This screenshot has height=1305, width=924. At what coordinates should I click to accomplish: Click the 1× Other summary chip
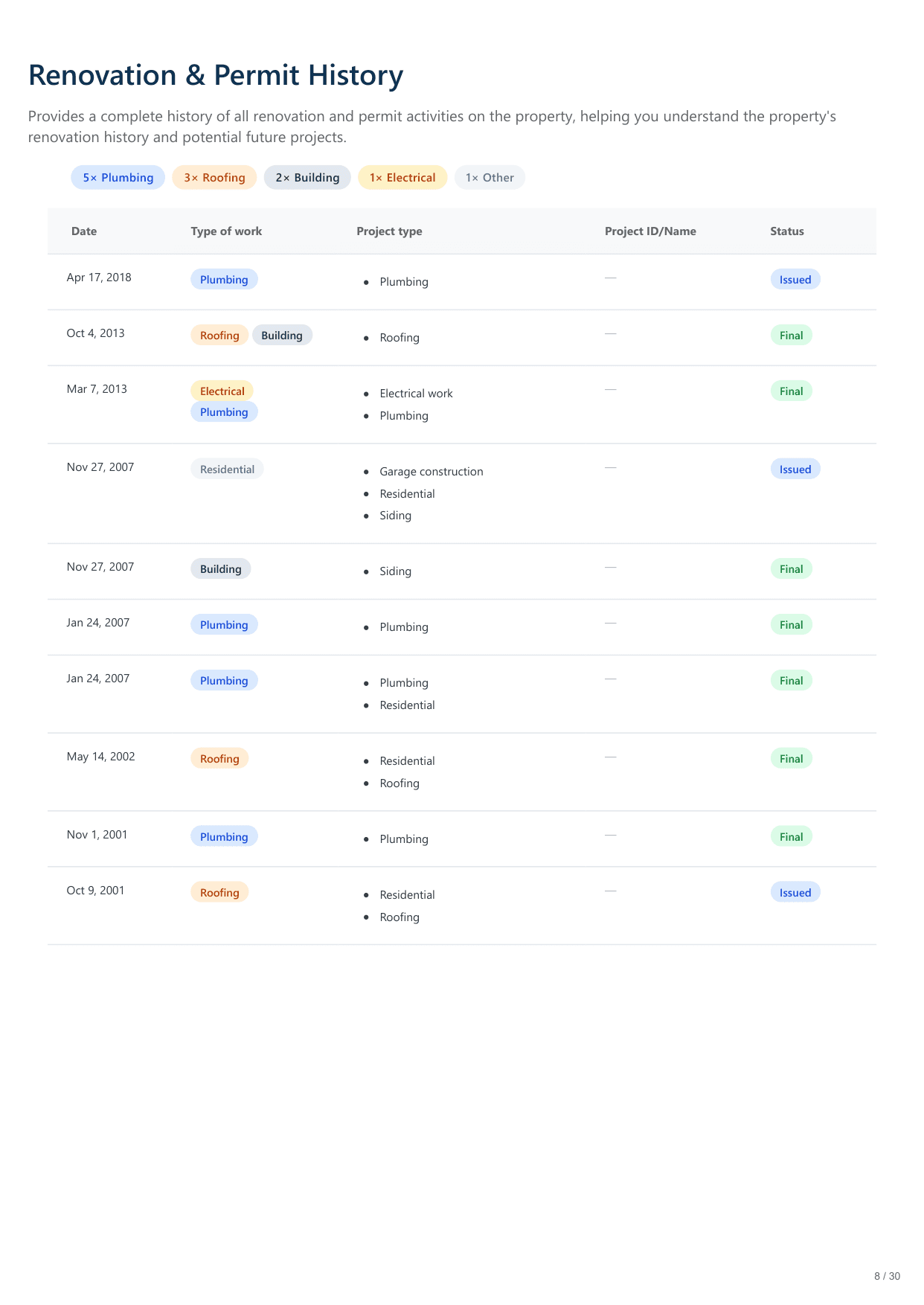tap(490, 178)
